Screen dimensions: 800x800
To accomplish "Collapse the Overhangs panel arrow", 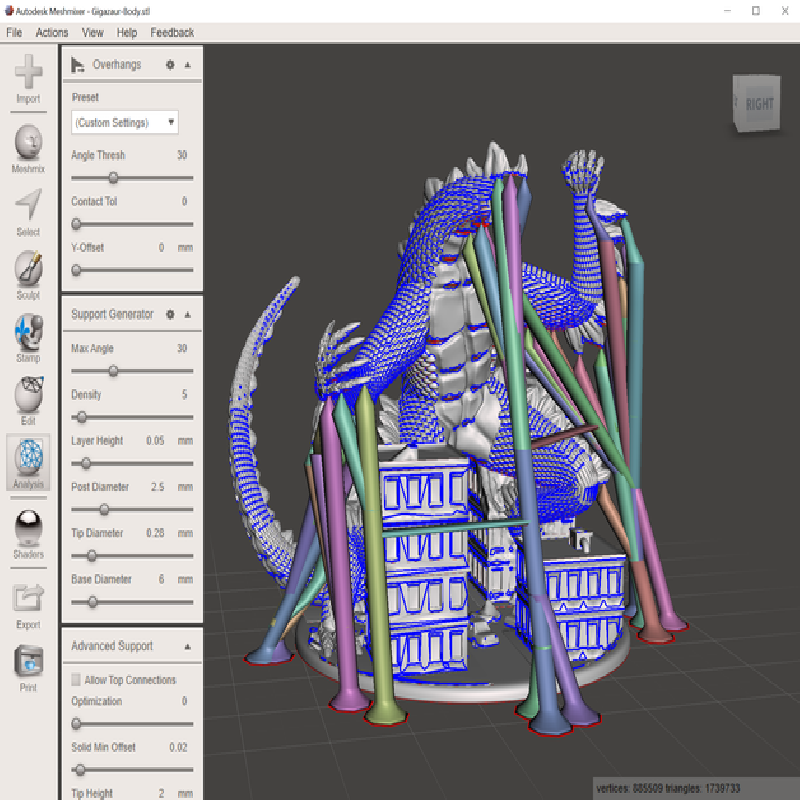I will pos(188,65).
